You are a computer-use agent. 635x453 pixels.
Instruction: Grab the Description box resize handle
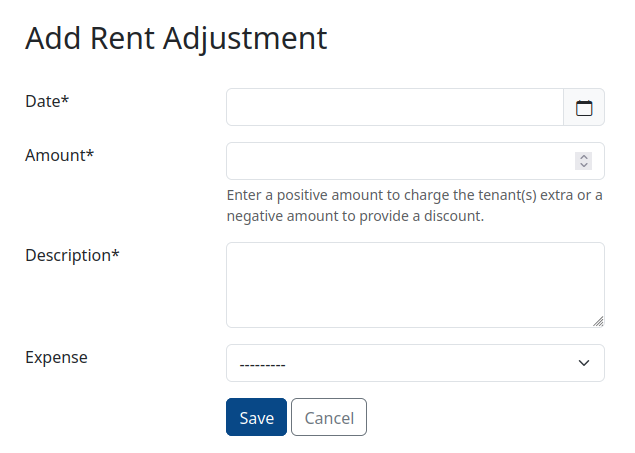point(598,321)
